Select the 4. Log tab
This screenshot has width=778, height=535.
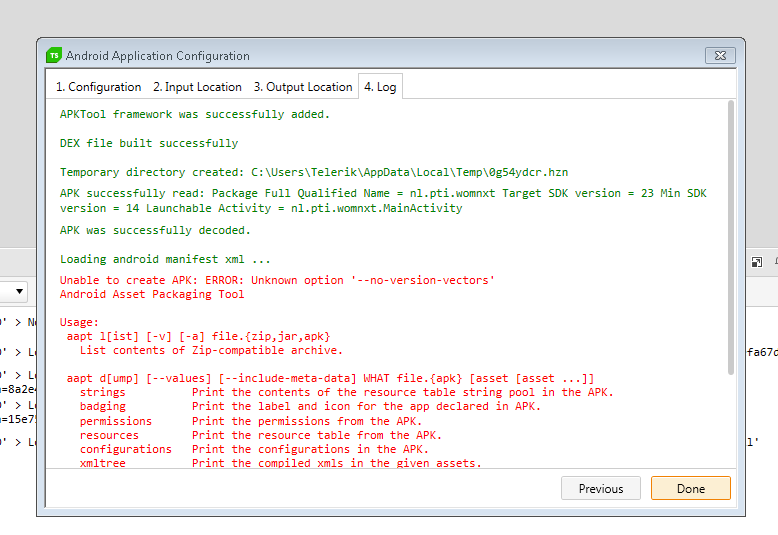(380, 87)
